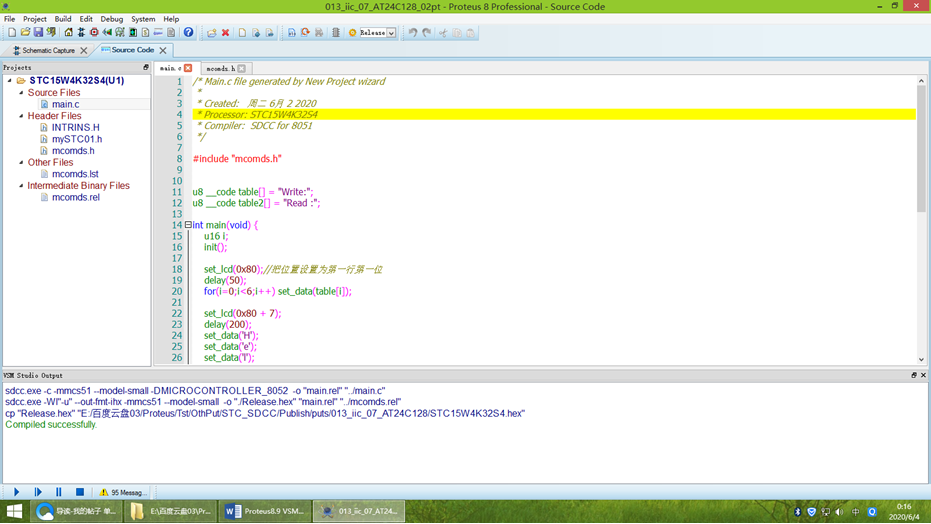The height and width of the screenshot is (524, 931).
Task: Open the Project menu
Action: tap(34, 19)
